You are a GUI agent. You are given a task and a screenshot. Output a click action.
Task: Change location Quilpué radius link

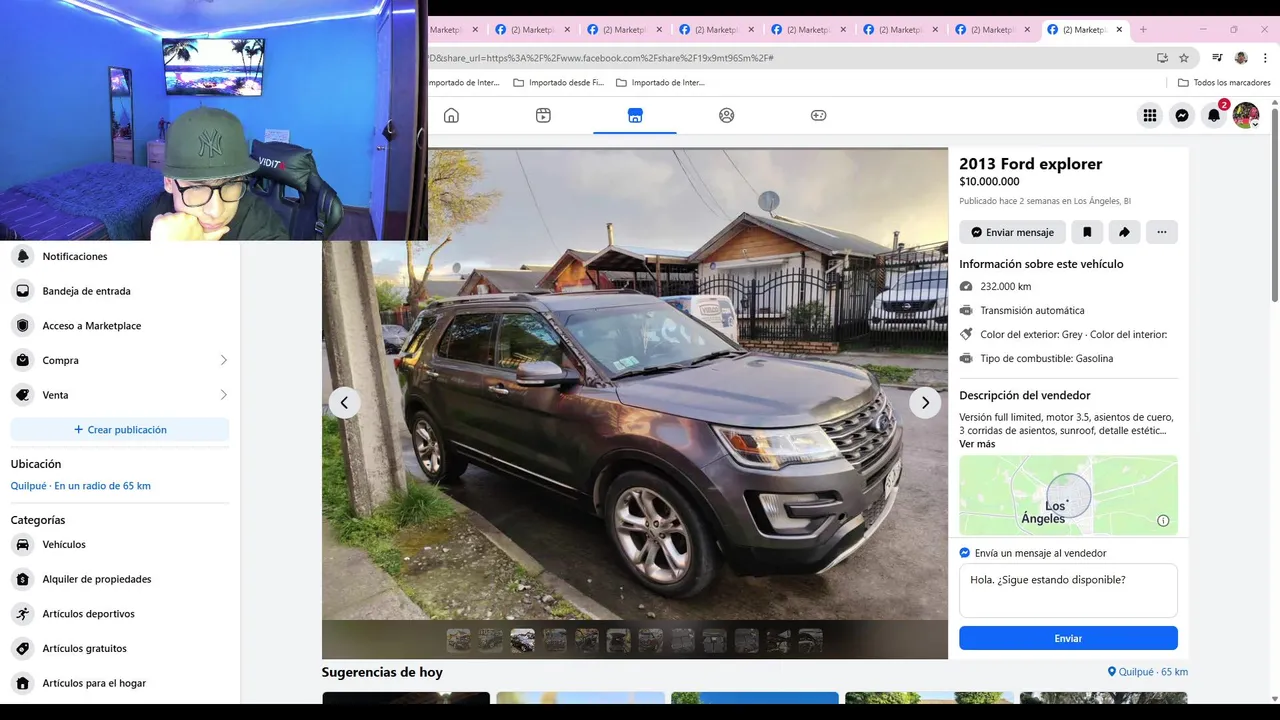[81, 486]
